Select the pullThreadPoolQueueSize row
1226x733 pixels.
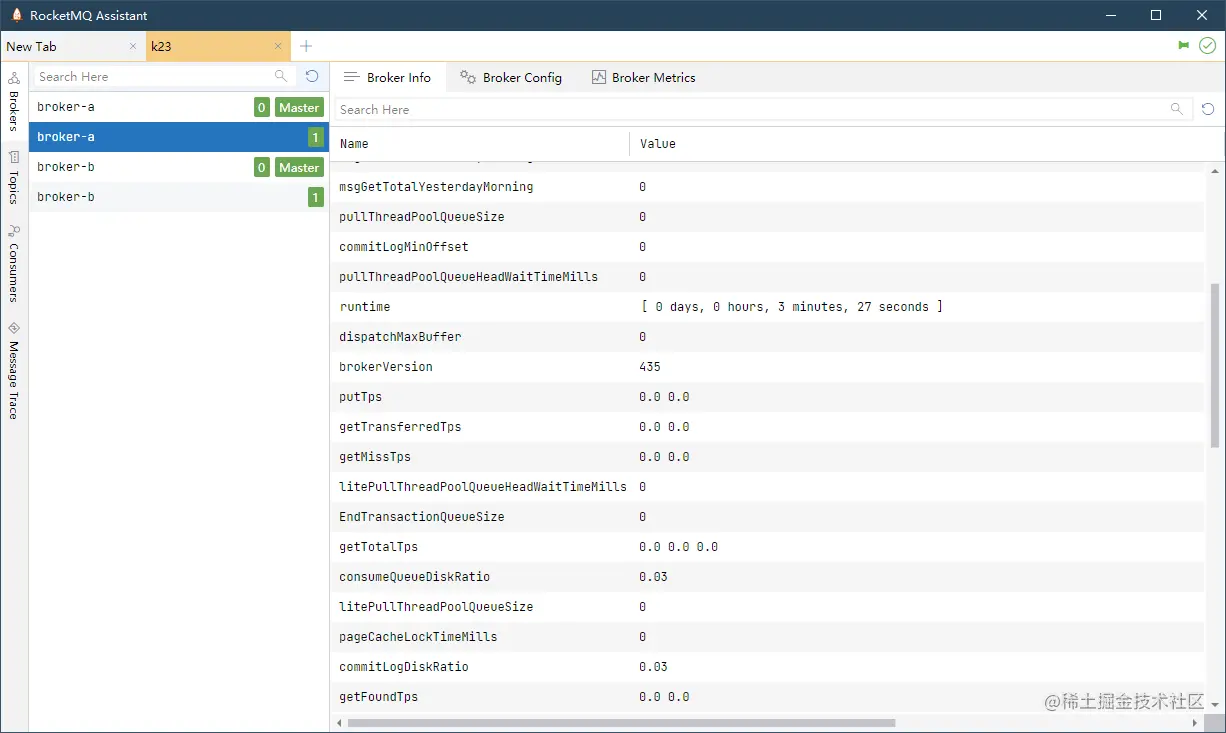point(767,217)
